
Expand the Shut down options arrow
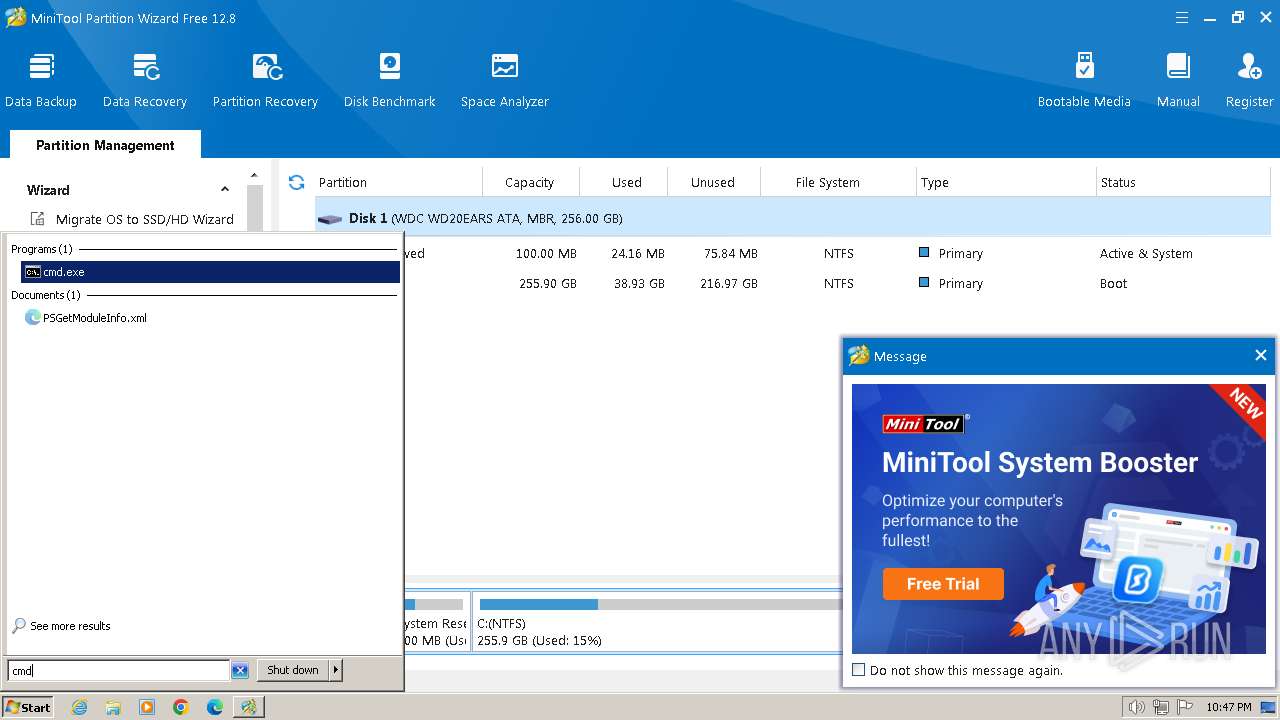click(x=336, y=670)
